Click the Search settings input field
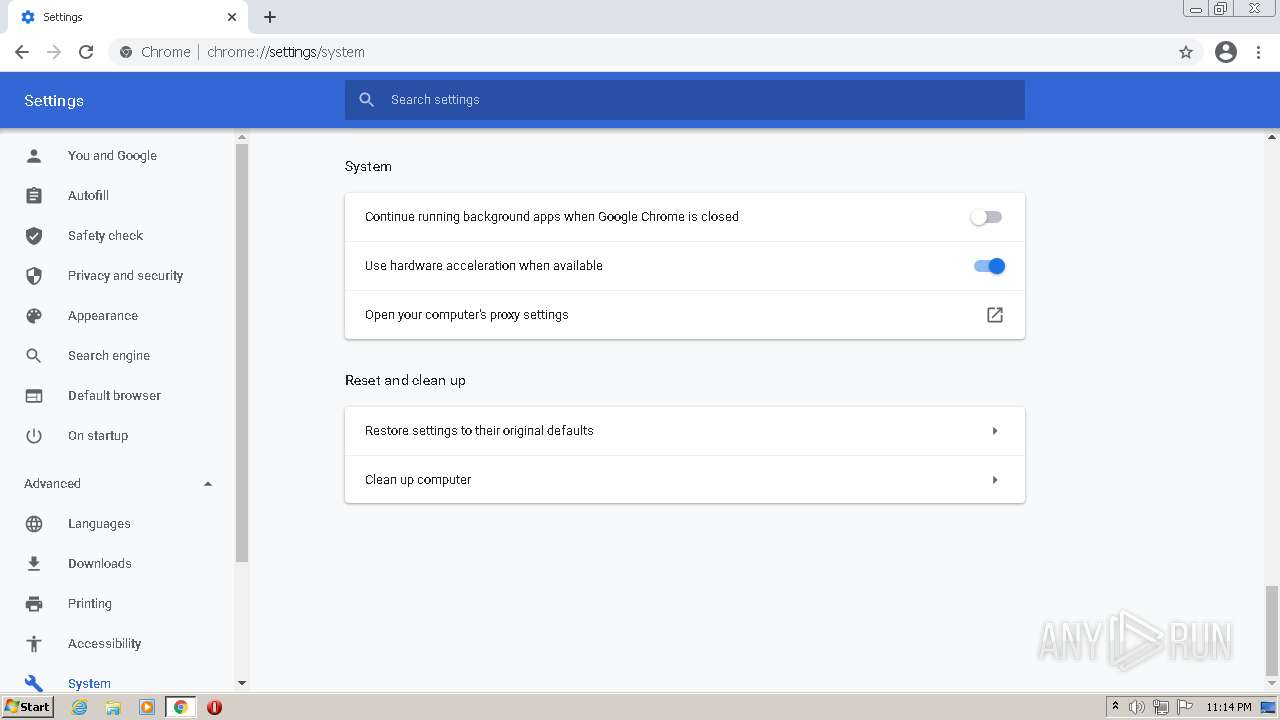Screen dimensions: 1280x720 tap(685, 100)
